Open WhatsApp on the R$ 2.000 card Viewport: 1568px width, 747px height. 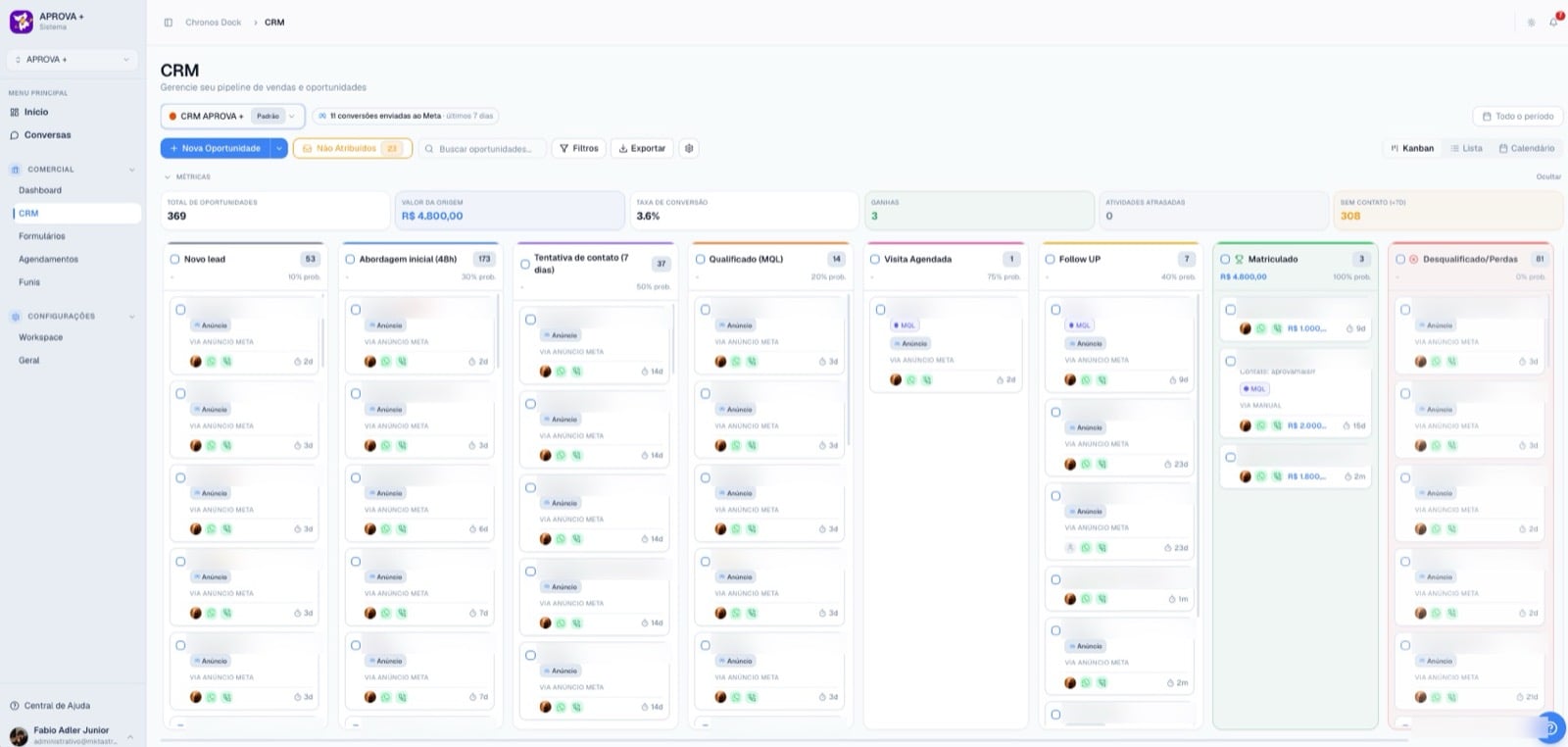point(1261,425)
